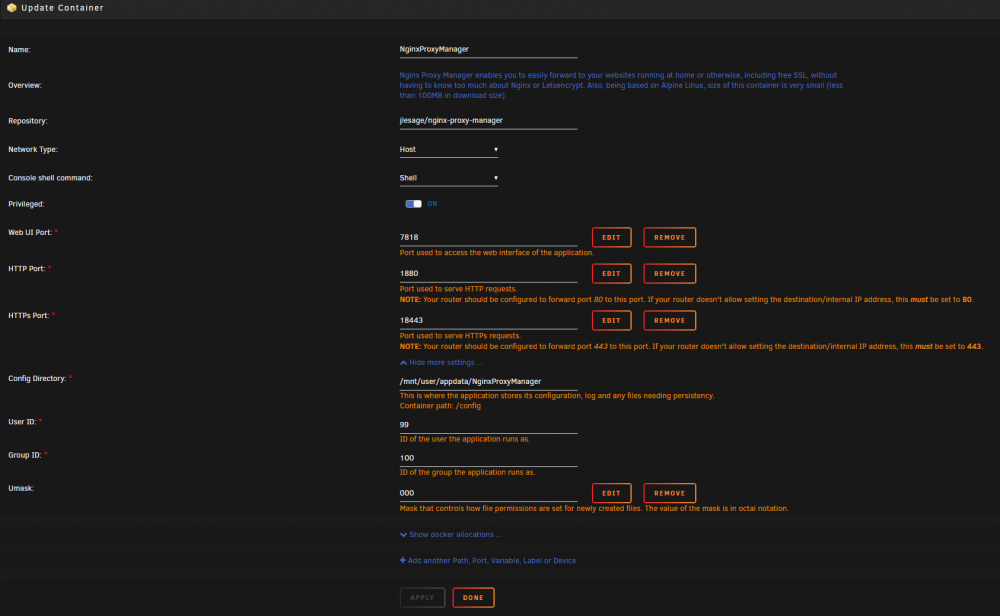Click the Apply button
This screenshot has width=1000, height=616.
(x=422, y=598)
